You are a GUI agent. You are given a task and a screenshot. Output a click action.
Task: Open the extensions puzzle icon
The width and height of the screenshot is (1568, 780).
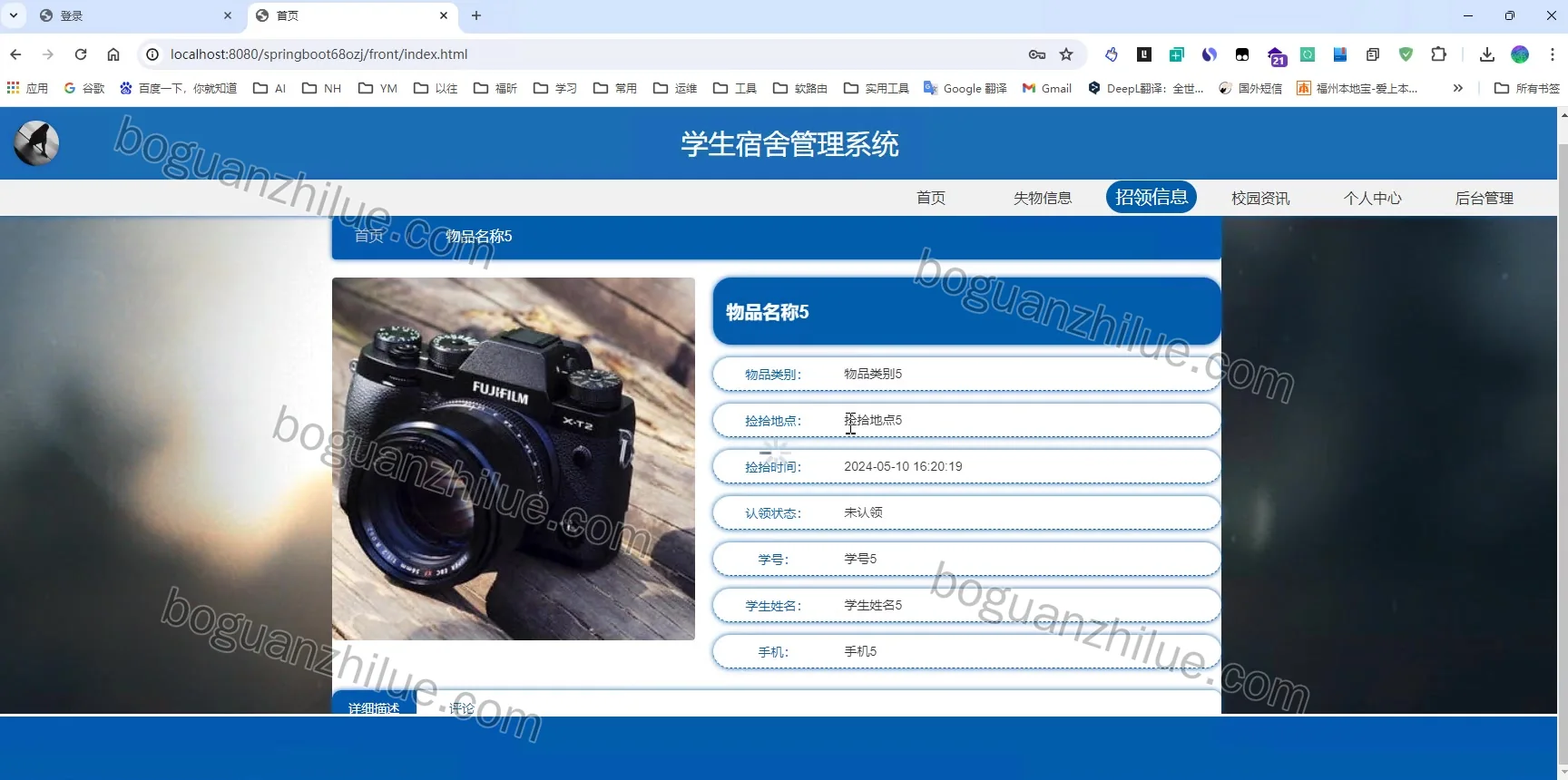pyautogui.click(x=1438, y=54)
